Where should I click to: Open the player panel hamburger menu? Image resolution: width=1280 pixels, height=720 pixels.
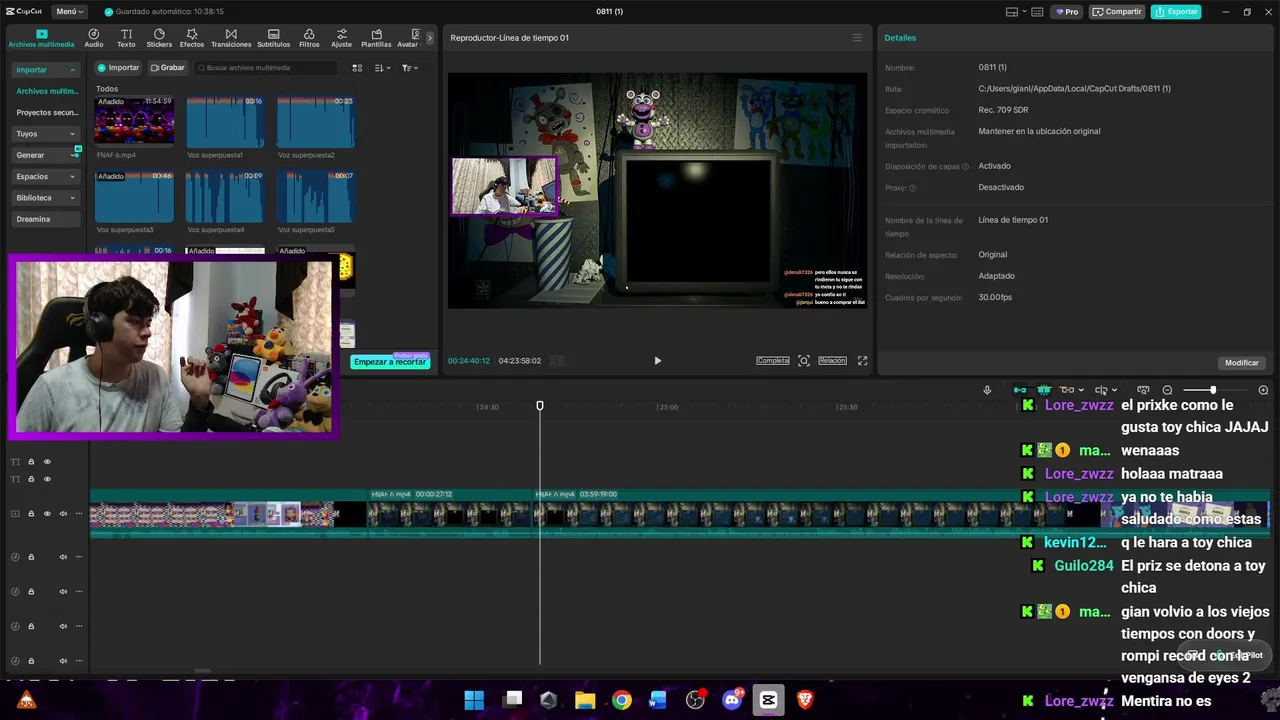857,38
